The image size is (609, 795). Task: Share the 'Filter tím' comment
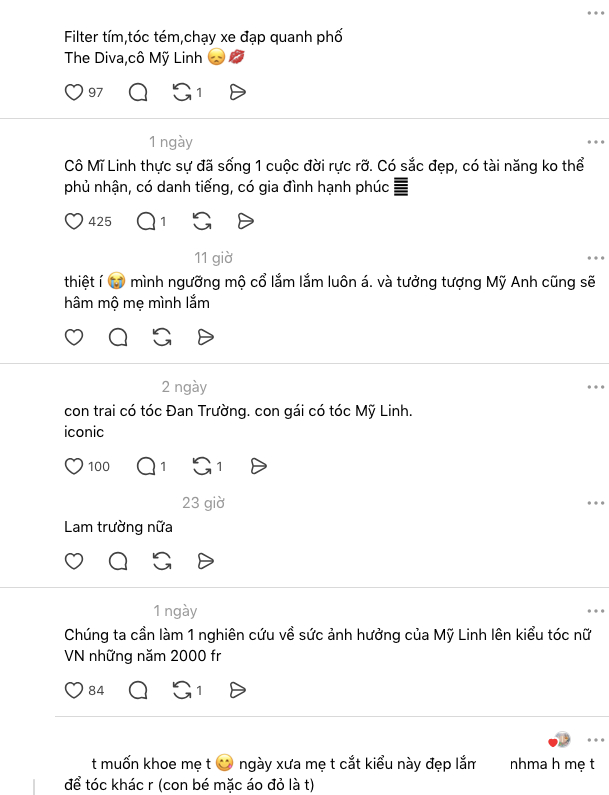[x=237, y=92]
